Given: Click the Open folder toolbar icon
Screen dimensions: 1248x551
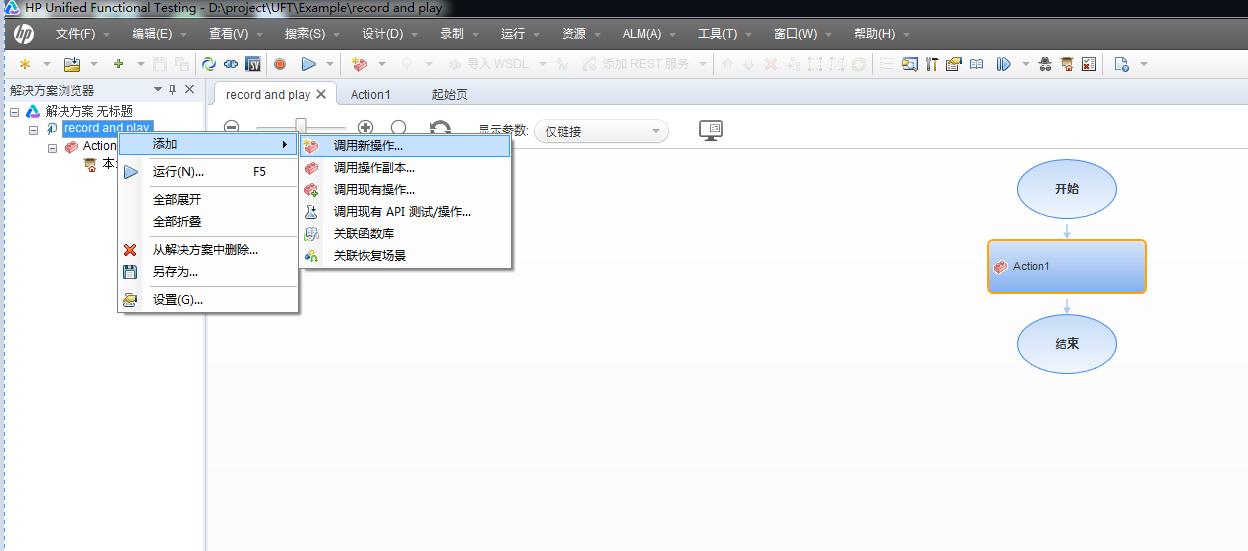Looking at the screenshot, I should pyautogui.click(x=72, y=64).
